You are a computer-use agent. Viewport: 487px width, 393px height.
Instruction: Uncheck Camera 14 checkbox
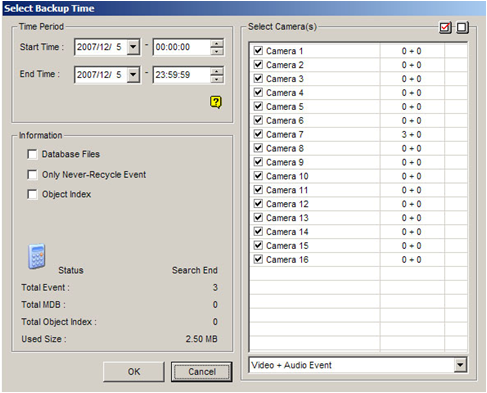point(258,231)
